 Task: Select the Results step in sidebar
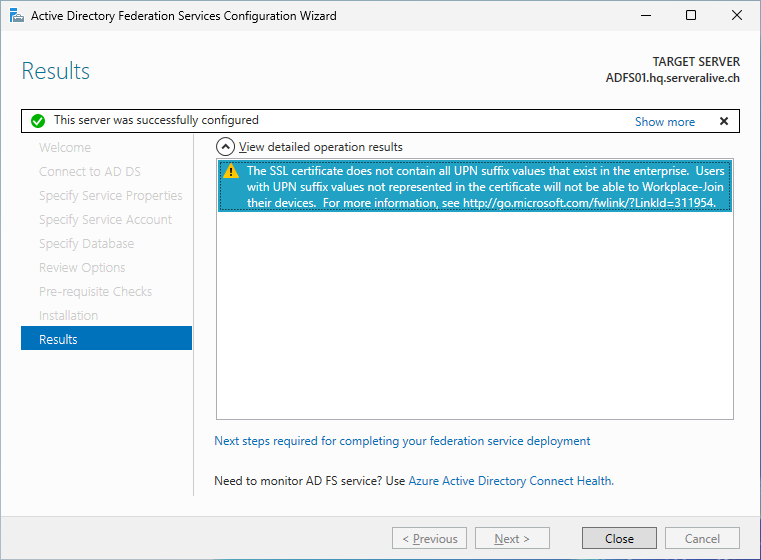coord(106,338)
